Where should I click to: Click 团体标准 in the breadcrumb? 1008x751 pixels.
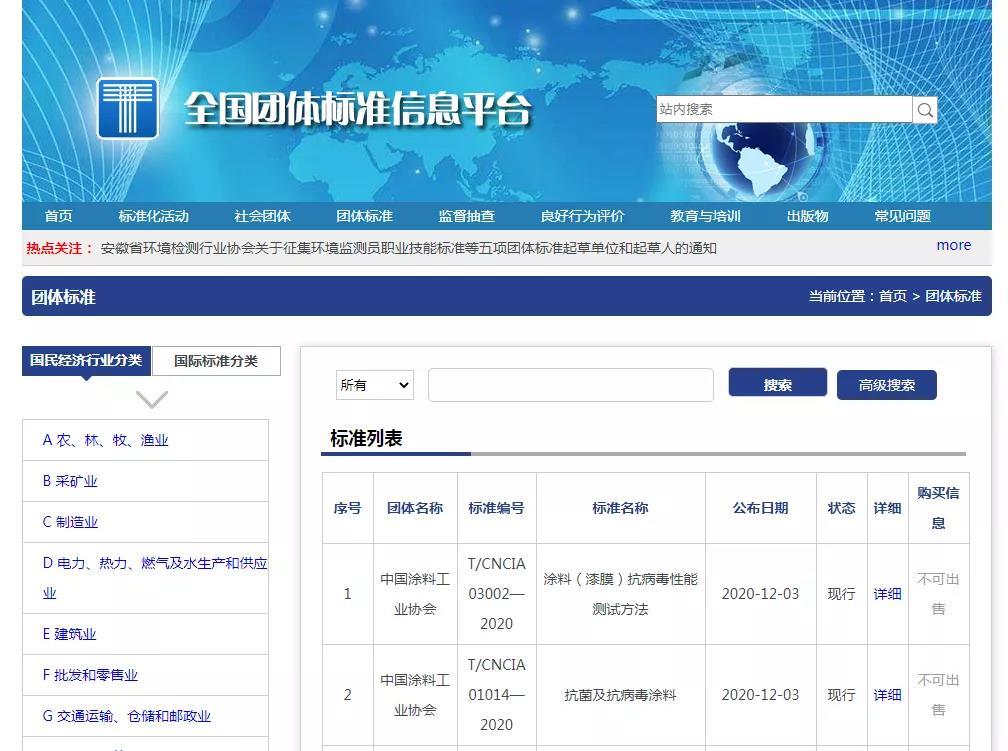[x=953, y=296]
